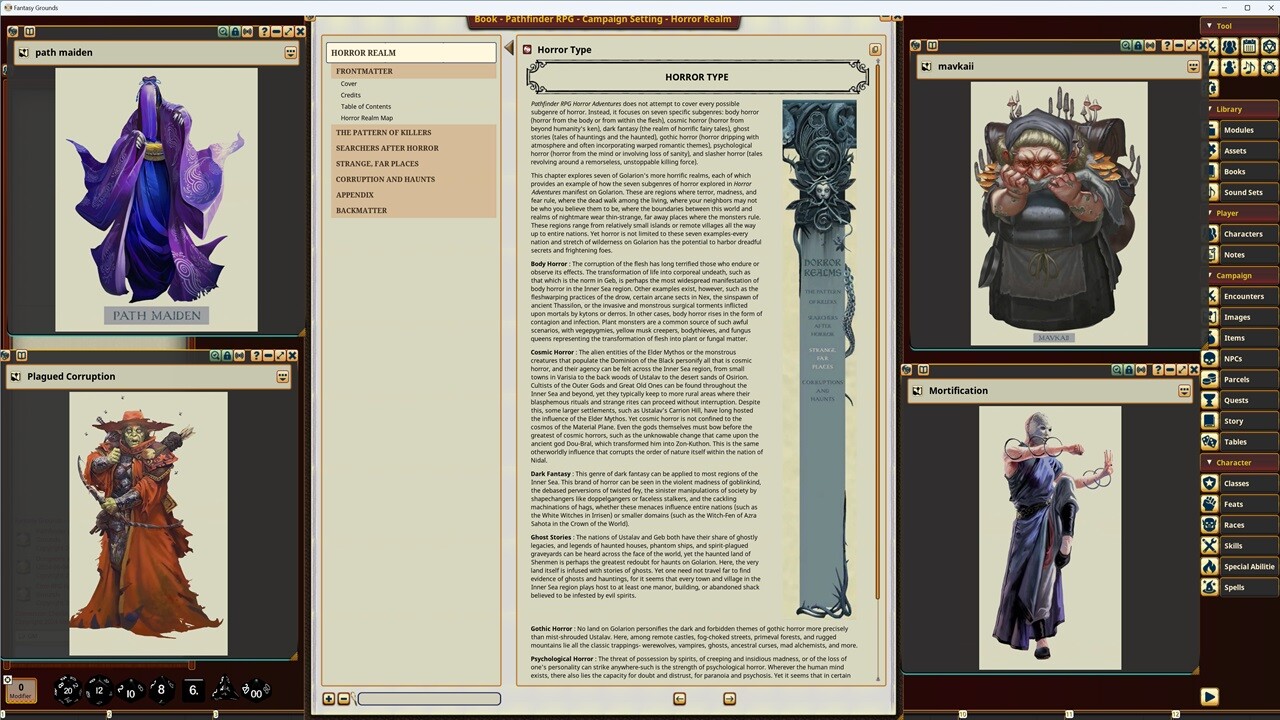Image resolution: width=1280 pixels, height=720 pixels.
Task: Open the Credits page link
Action: tap(350, 95)
